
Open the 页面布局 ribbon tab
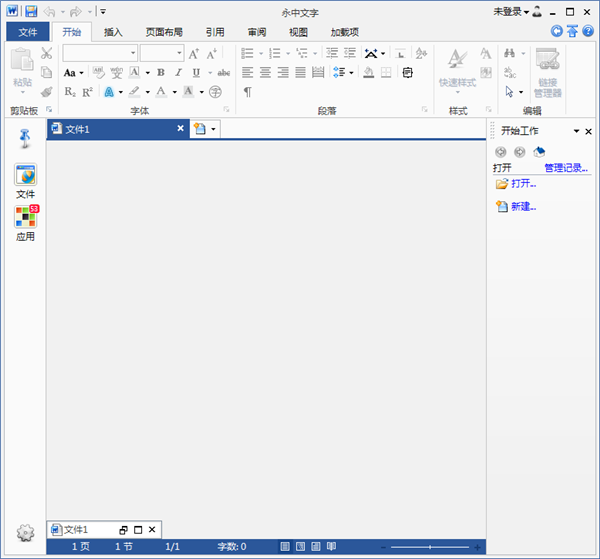(164, 32)
